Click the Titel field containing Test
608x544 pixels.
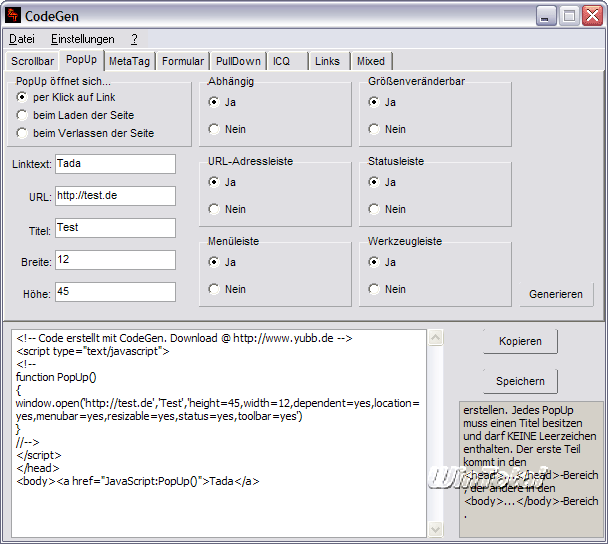115,228
